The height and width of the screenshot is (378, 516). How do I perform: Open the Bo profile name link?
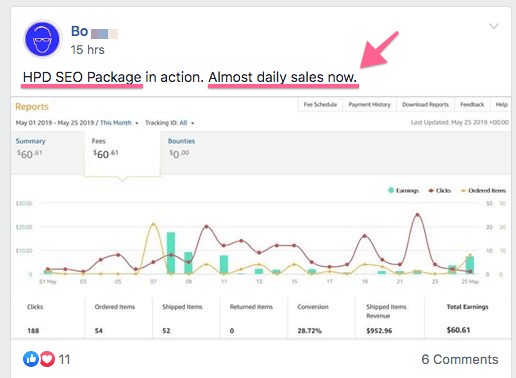click(79, 31)
